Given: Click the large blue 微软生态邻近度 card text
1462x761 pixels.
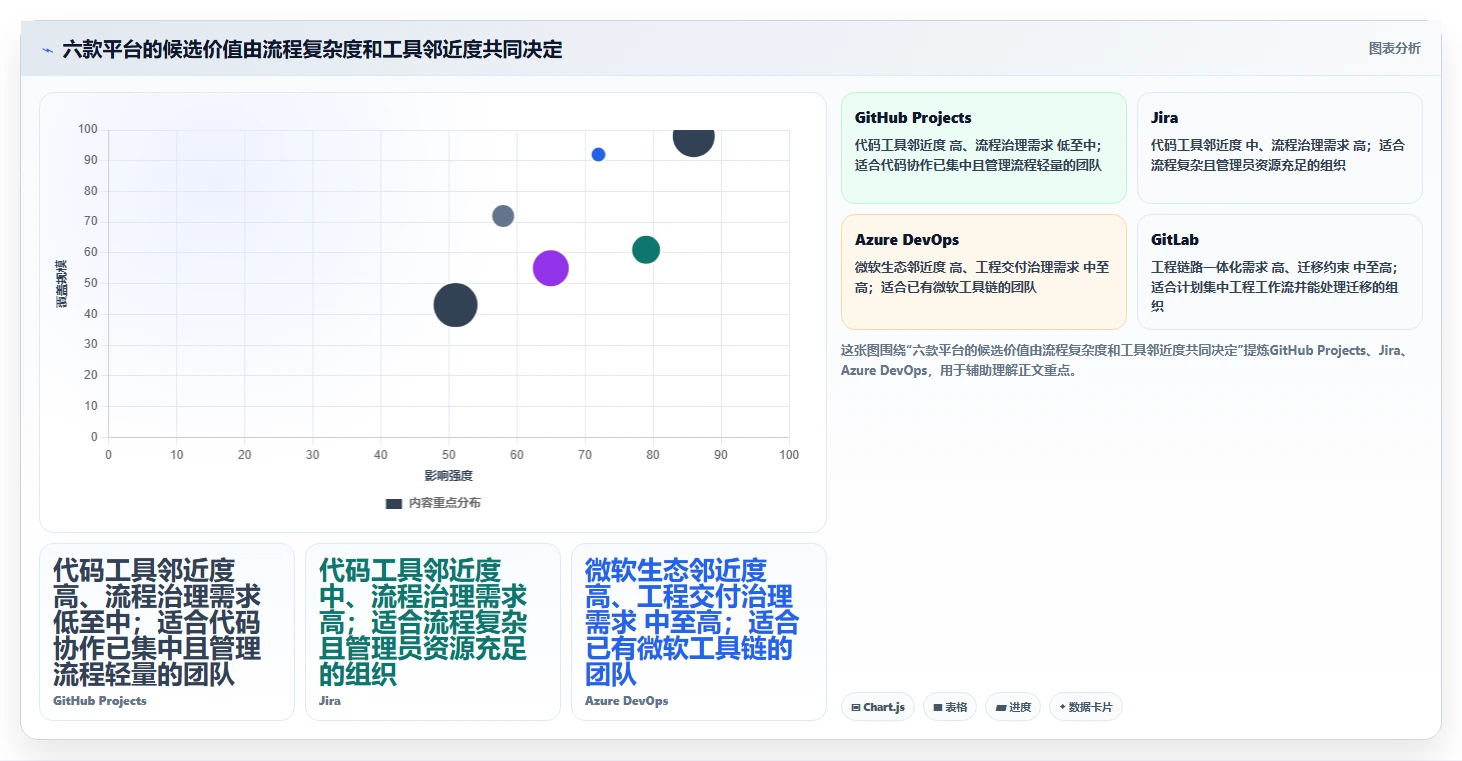Looking at the screenshot, I should [692, 622].
